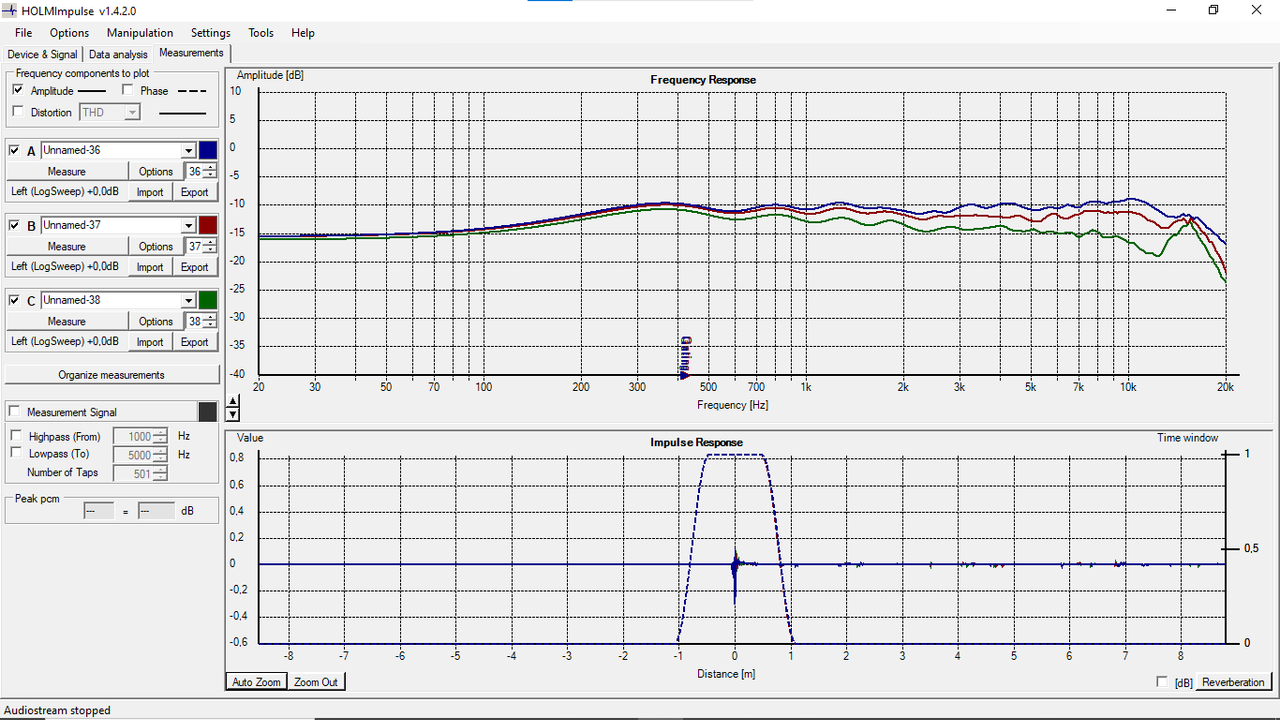
Task: Click 'Audiostream stopped' status bar text
Action: [57, 710]
